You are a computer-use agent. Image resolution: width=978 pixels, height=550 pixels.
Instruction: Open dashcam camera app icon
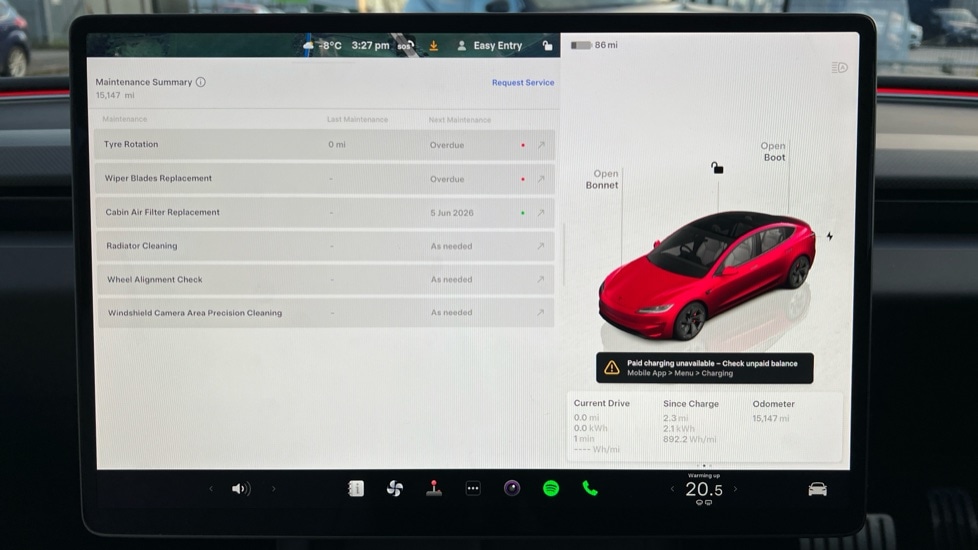coord(512,488)
